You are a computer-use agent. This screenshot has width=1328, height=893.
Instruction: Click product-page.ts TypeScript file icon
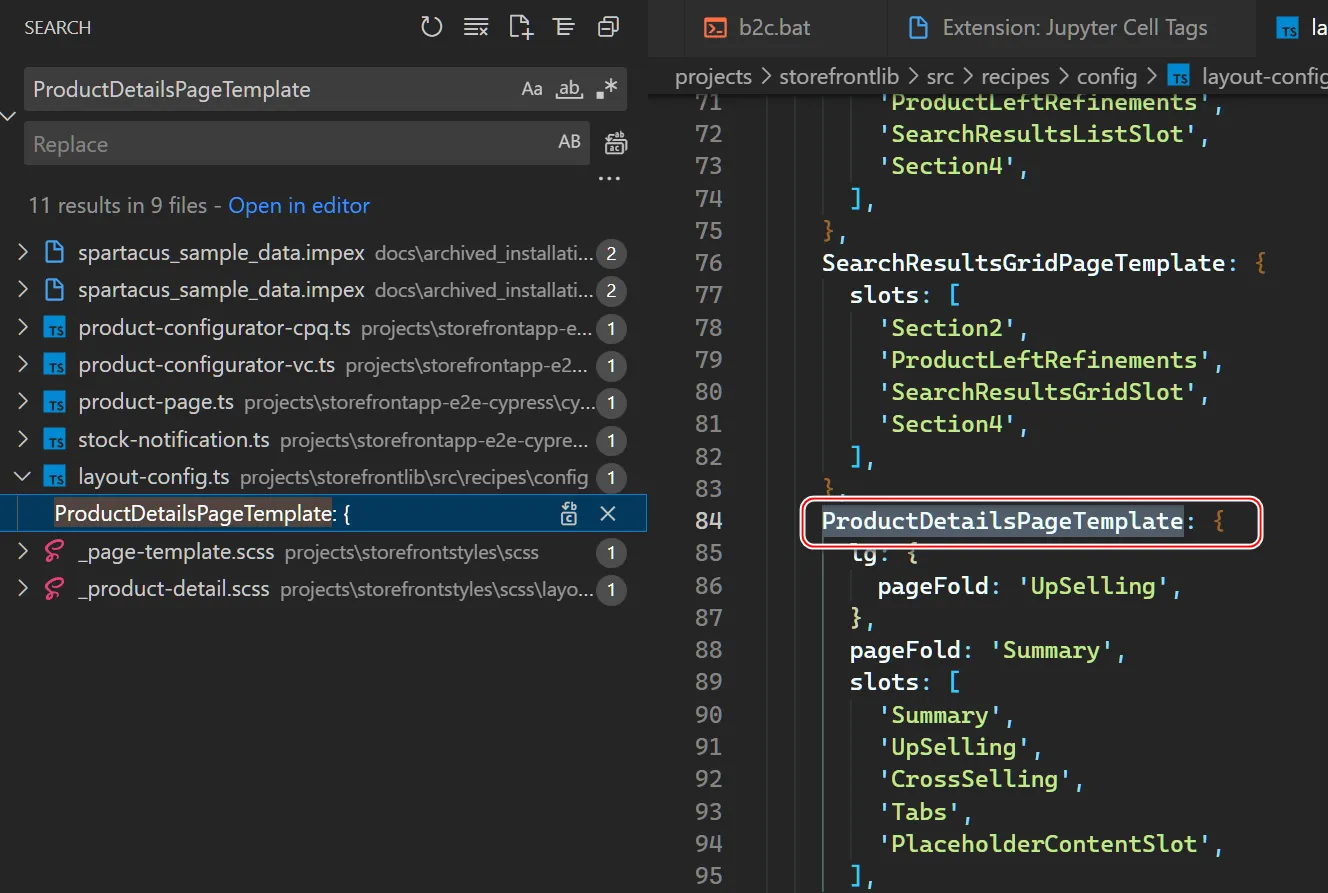pyautogui.click(x=55, y=403)
